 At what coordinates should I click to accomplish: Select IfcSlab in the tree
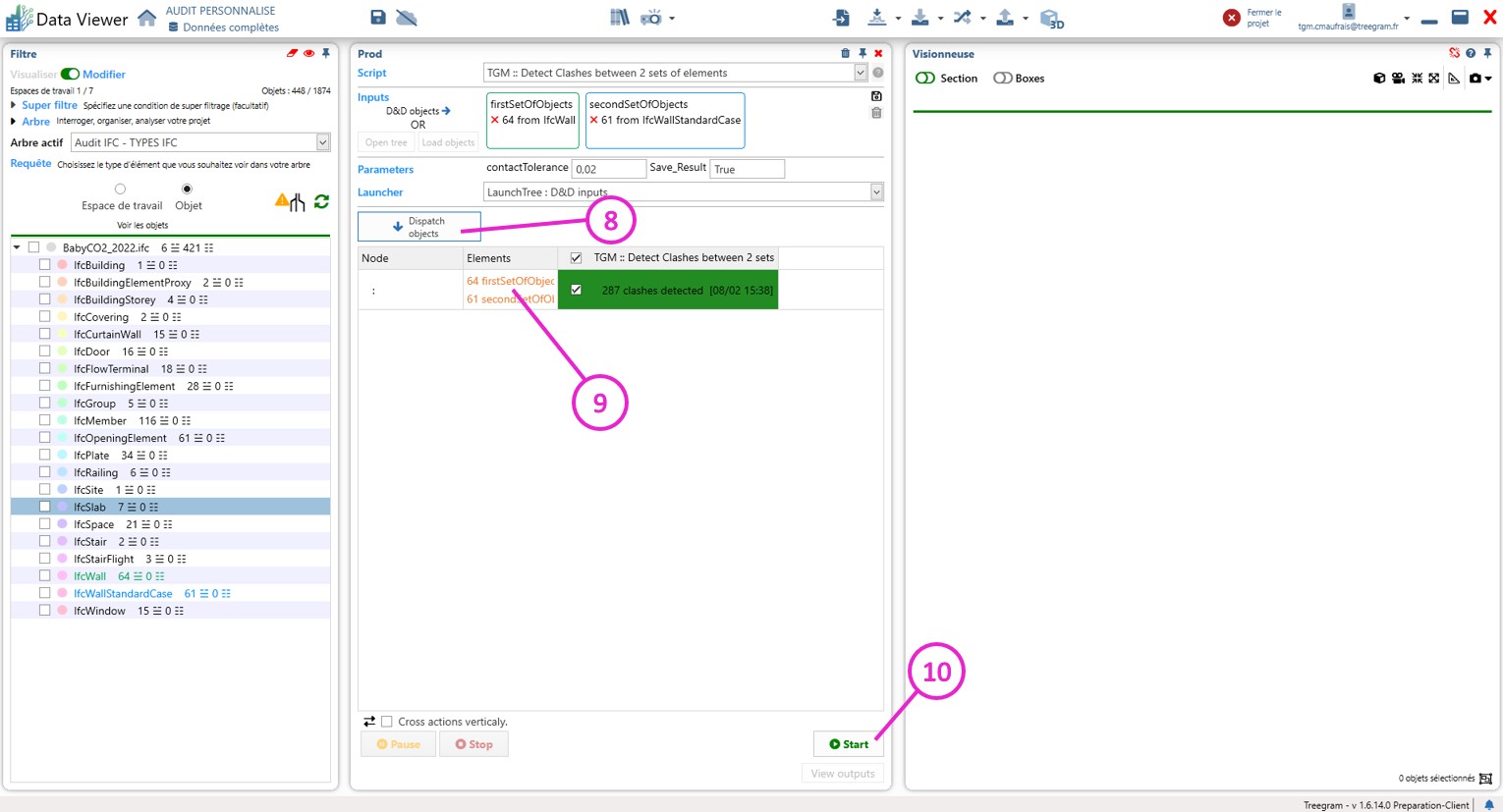point(89,508)
